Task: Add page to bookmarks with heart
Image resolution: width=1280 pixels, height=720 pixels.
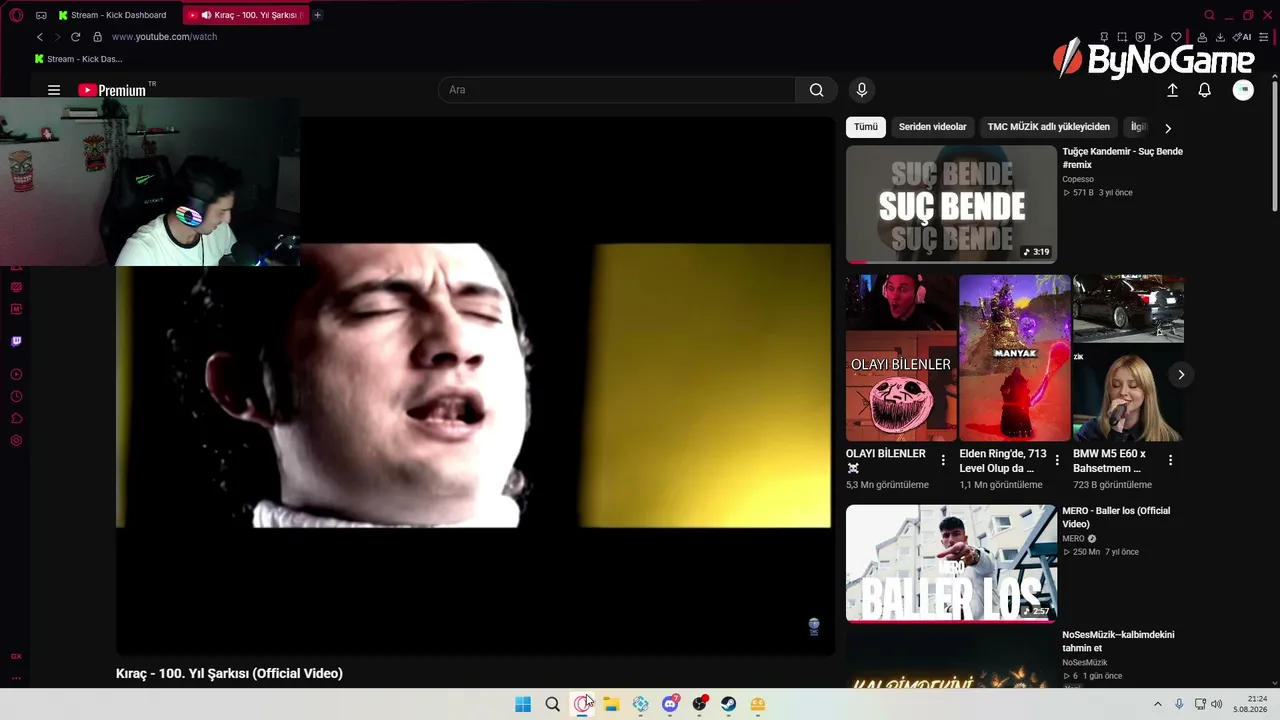Action: 1176,37
